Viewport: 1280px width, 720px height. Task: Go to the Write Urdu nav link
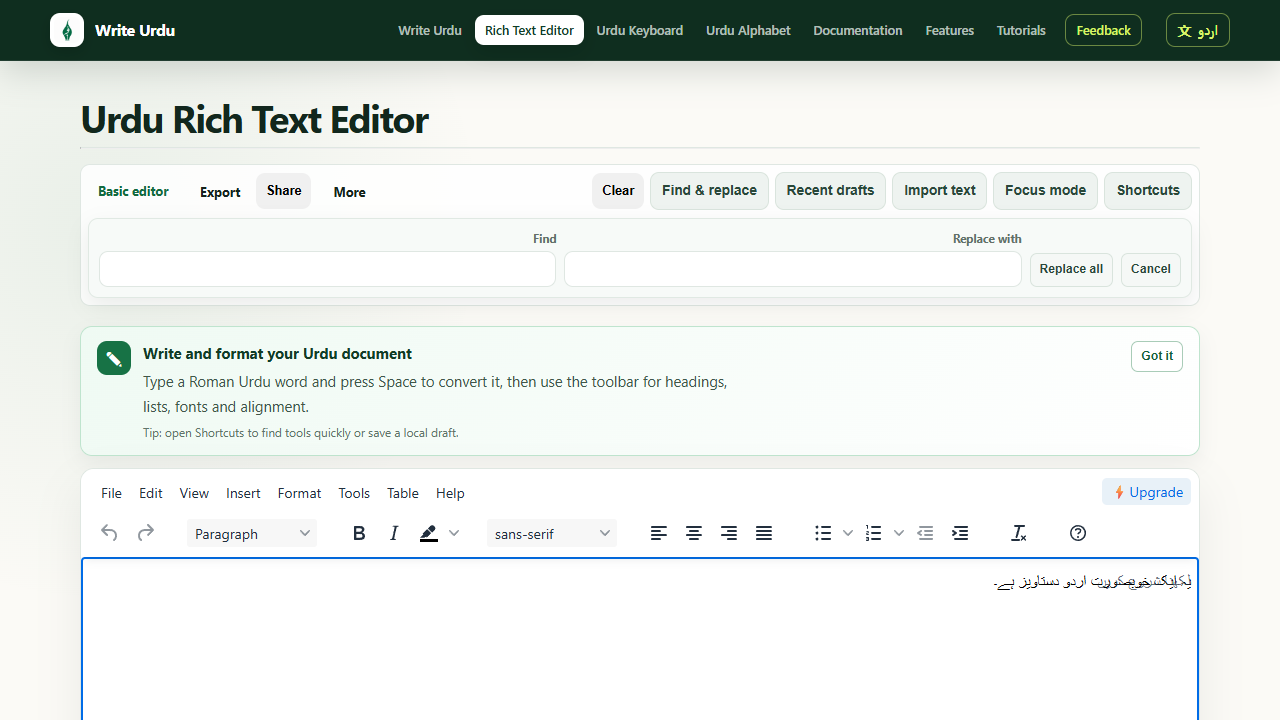point(430,30)
